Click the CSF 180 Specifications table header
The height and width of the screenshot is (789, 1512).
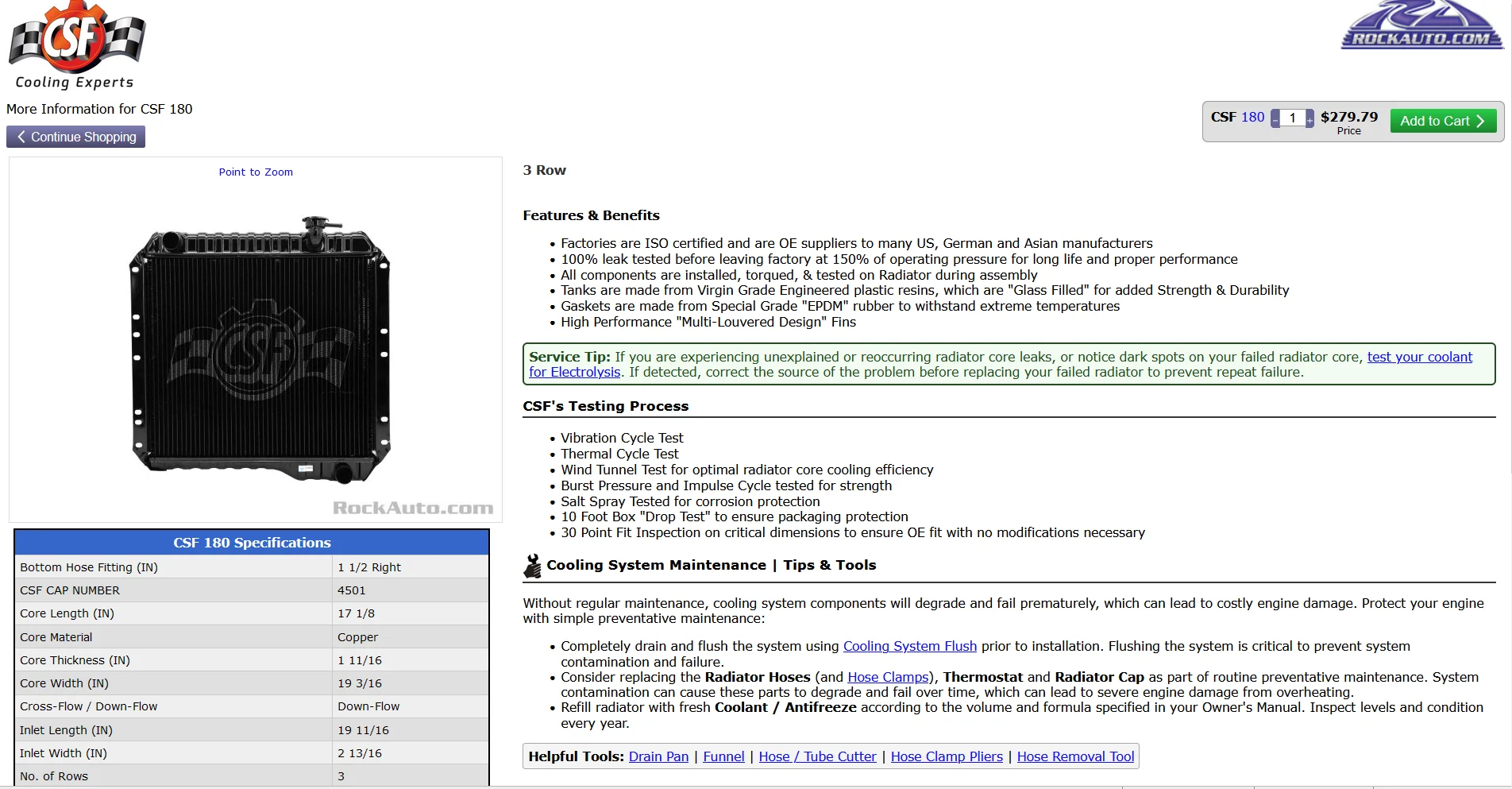coord(252,543)
